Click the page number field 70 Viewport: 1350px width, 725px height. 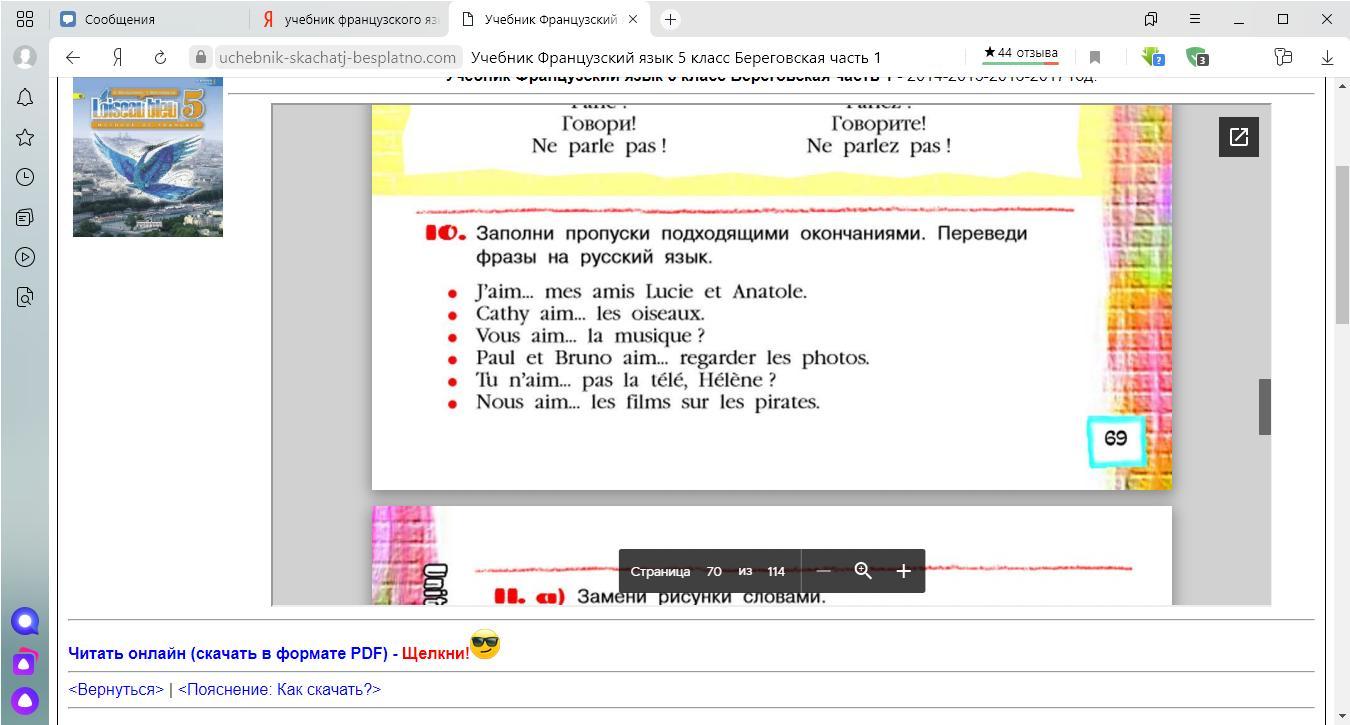[713, 571]
